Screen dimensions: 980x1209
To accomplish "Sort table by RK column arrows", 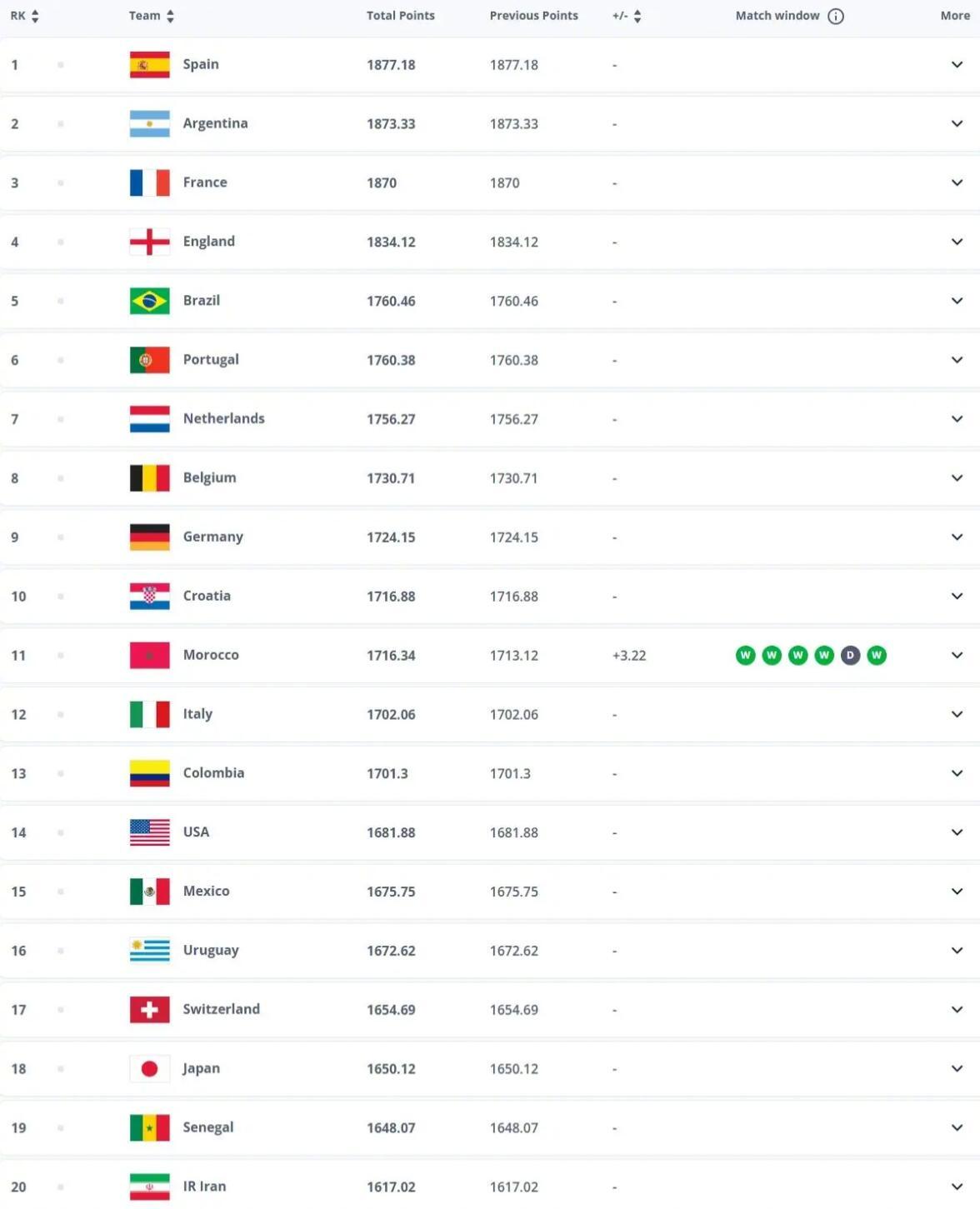I will pos(35,16).
